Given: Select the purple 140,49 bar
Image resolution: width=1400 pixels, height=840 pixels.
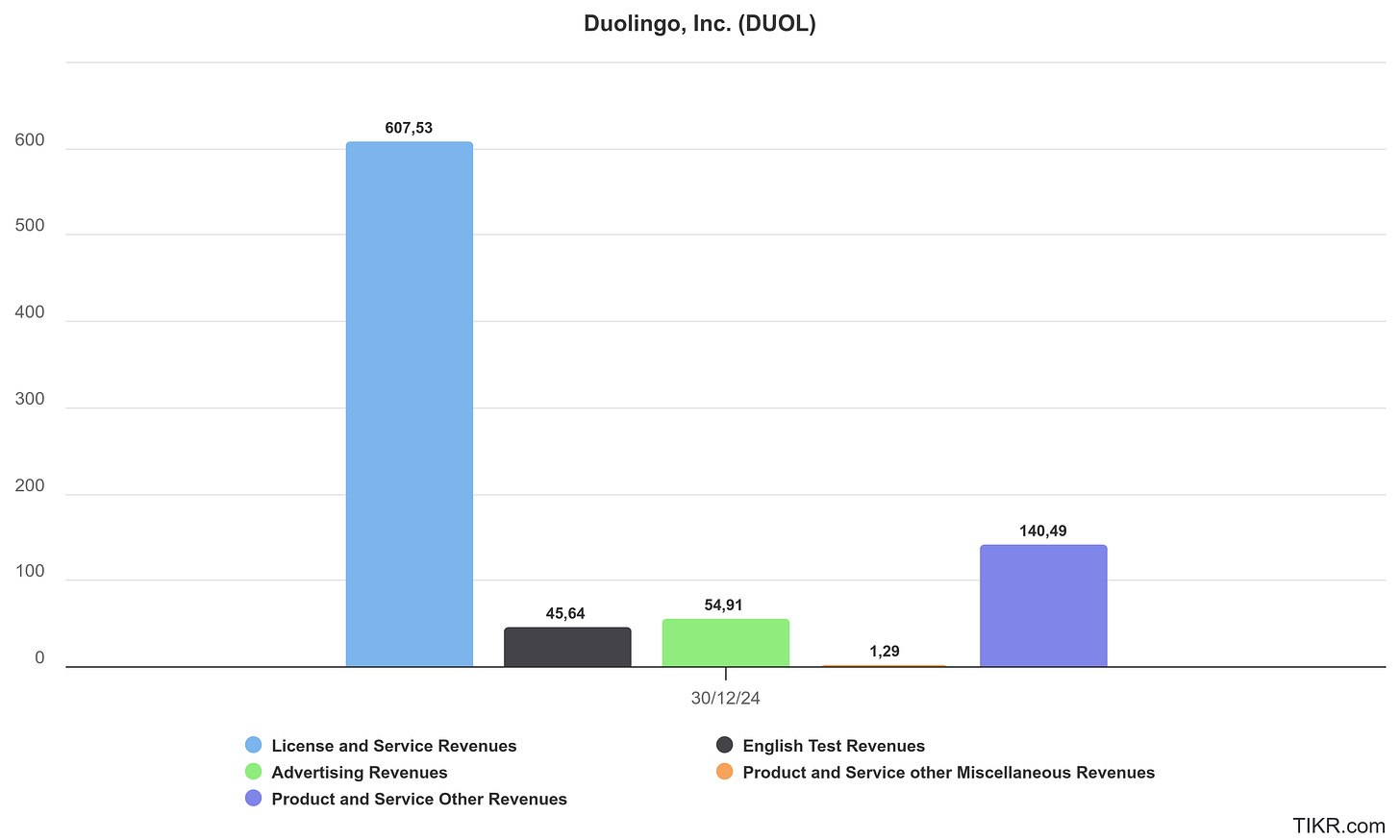Looking at the screenshot, I should pos(1043,605).
